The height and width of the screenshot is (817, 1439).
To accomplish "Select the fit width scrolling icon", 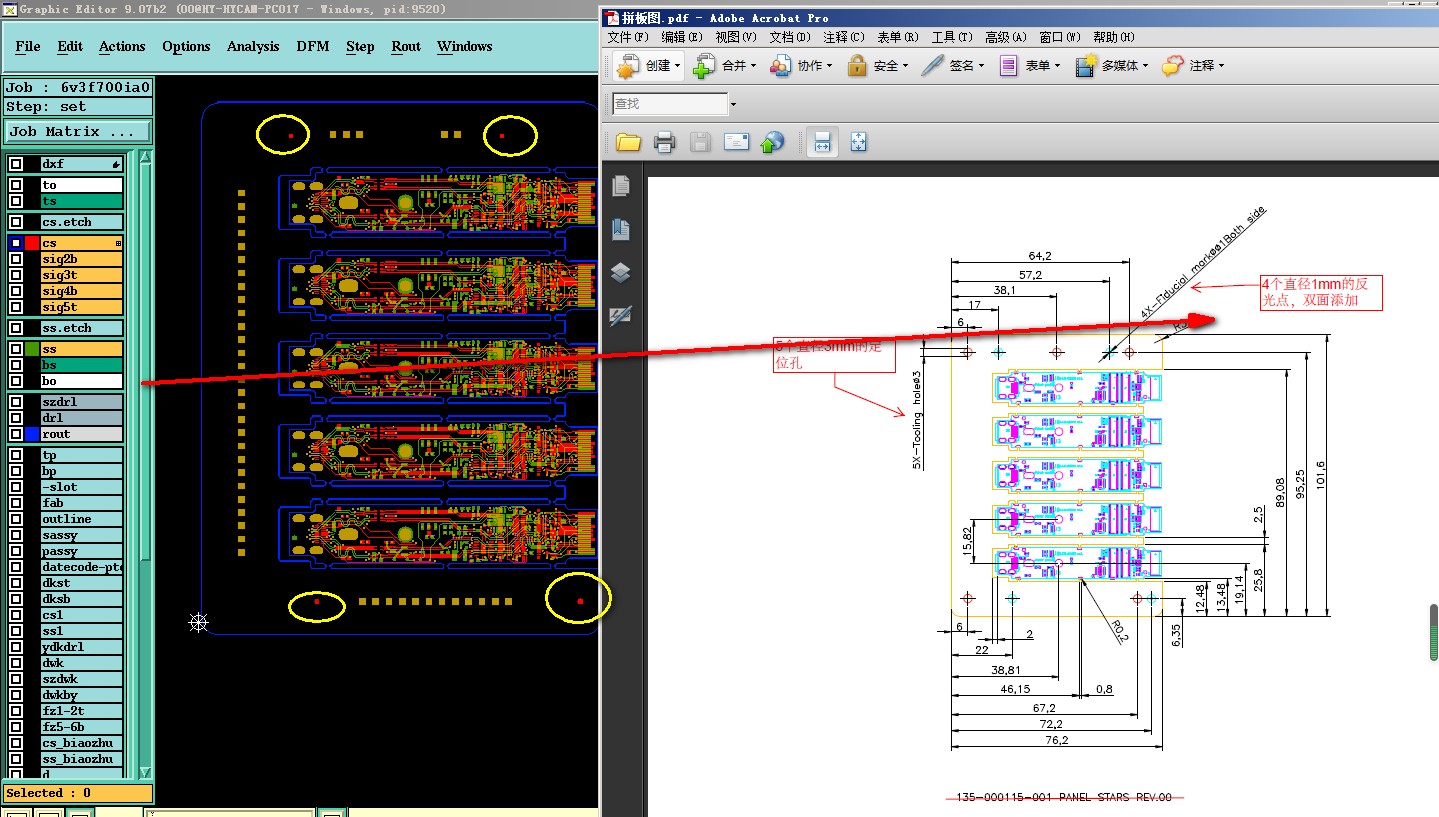I will [x=822, y=142].
